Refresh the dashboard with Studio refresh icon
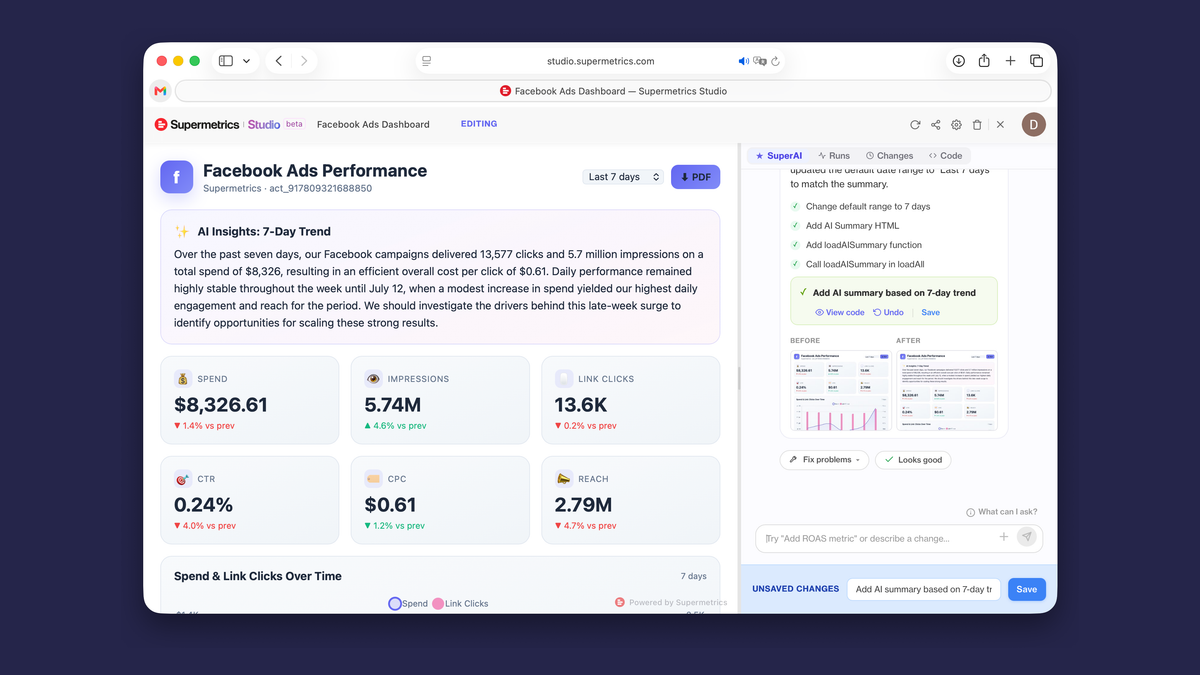Viewport: 1200px width, 675px height. point(915,125)
